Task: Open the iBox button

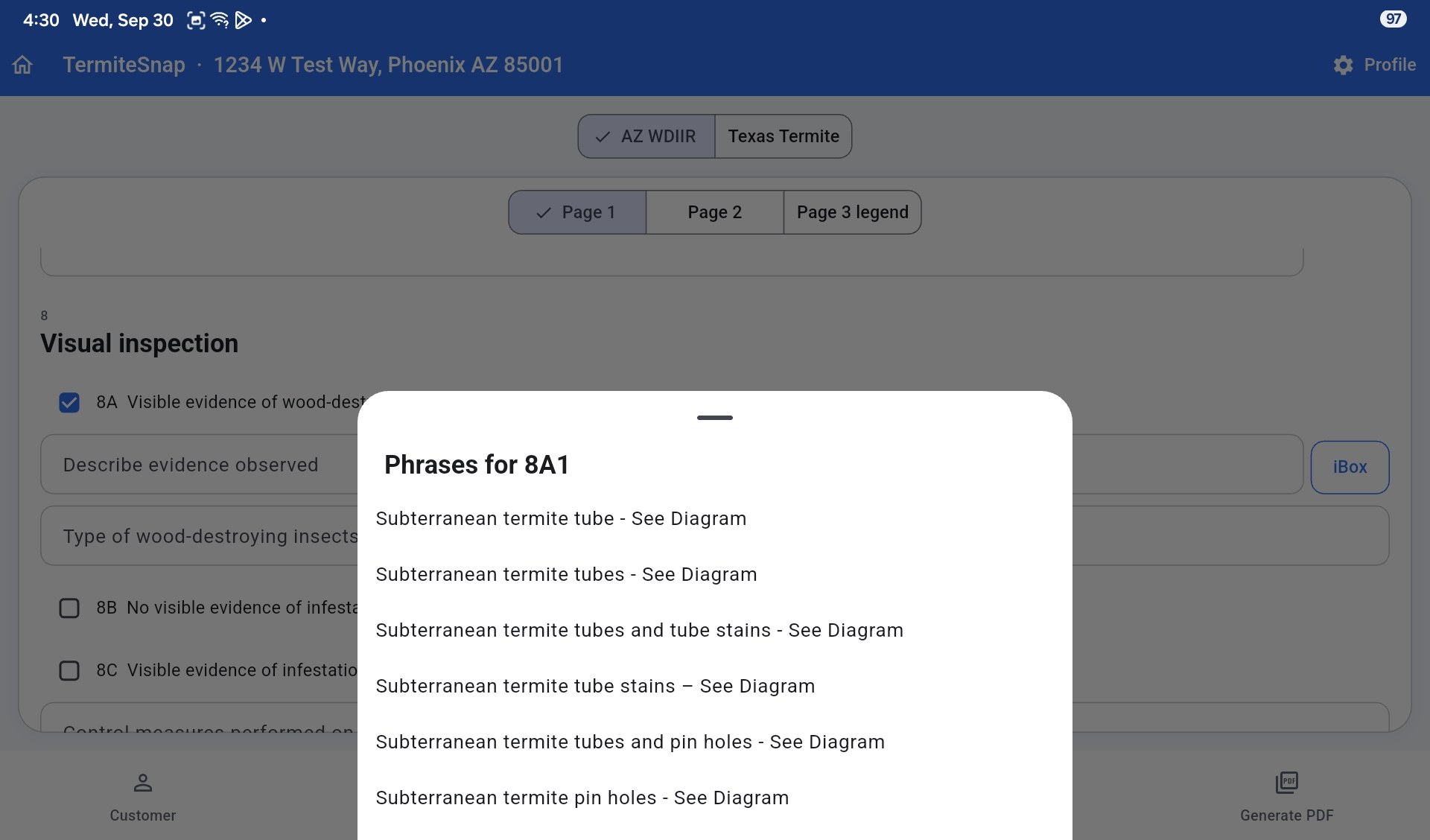Action: 1350,467
